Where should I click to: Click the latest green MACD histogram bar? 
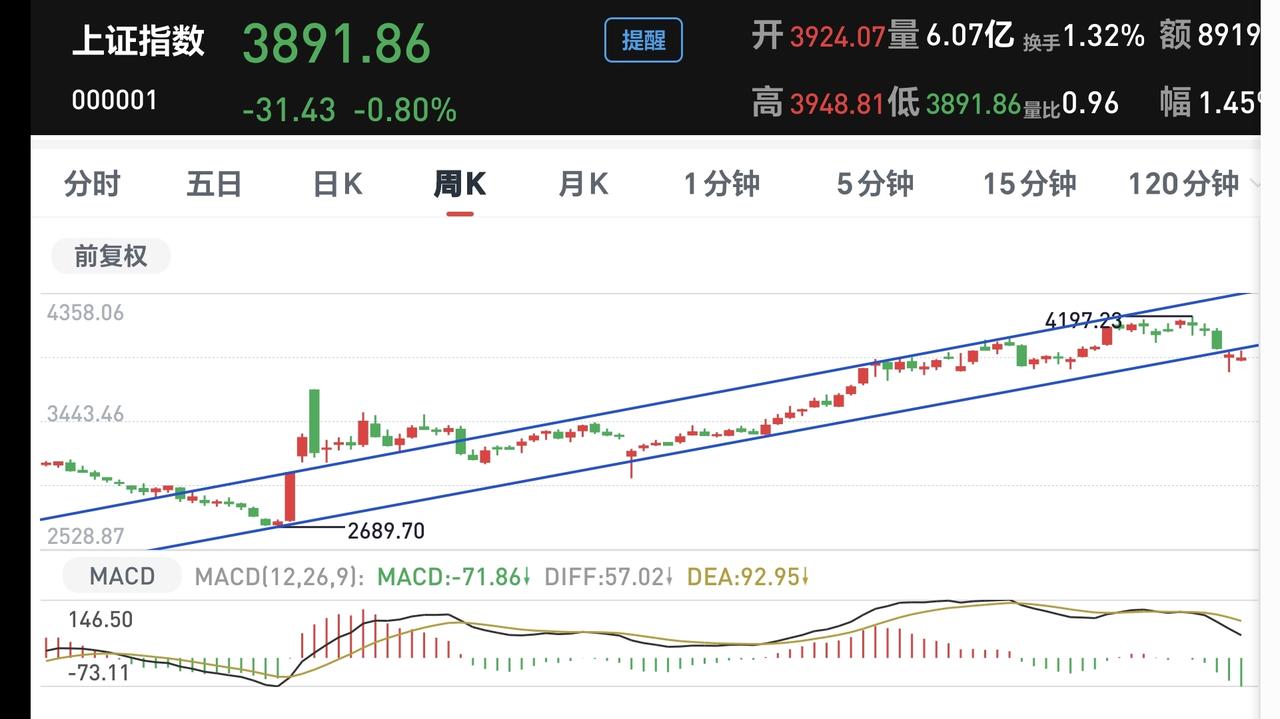1241,672
